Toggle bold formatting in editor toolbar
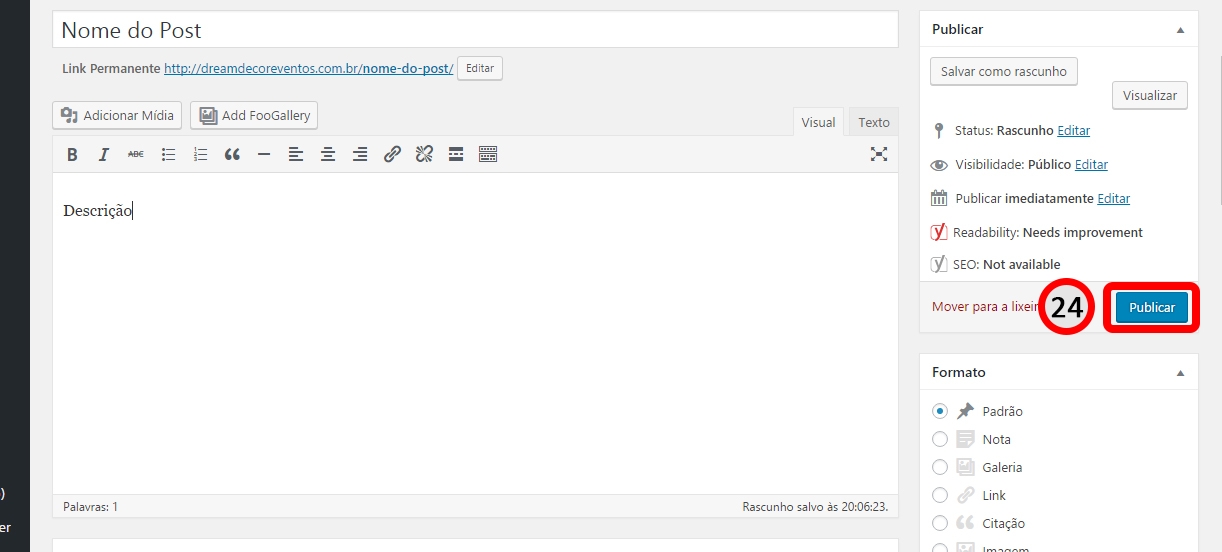This screenshot has height=552, width=1222. pos(72,154)
